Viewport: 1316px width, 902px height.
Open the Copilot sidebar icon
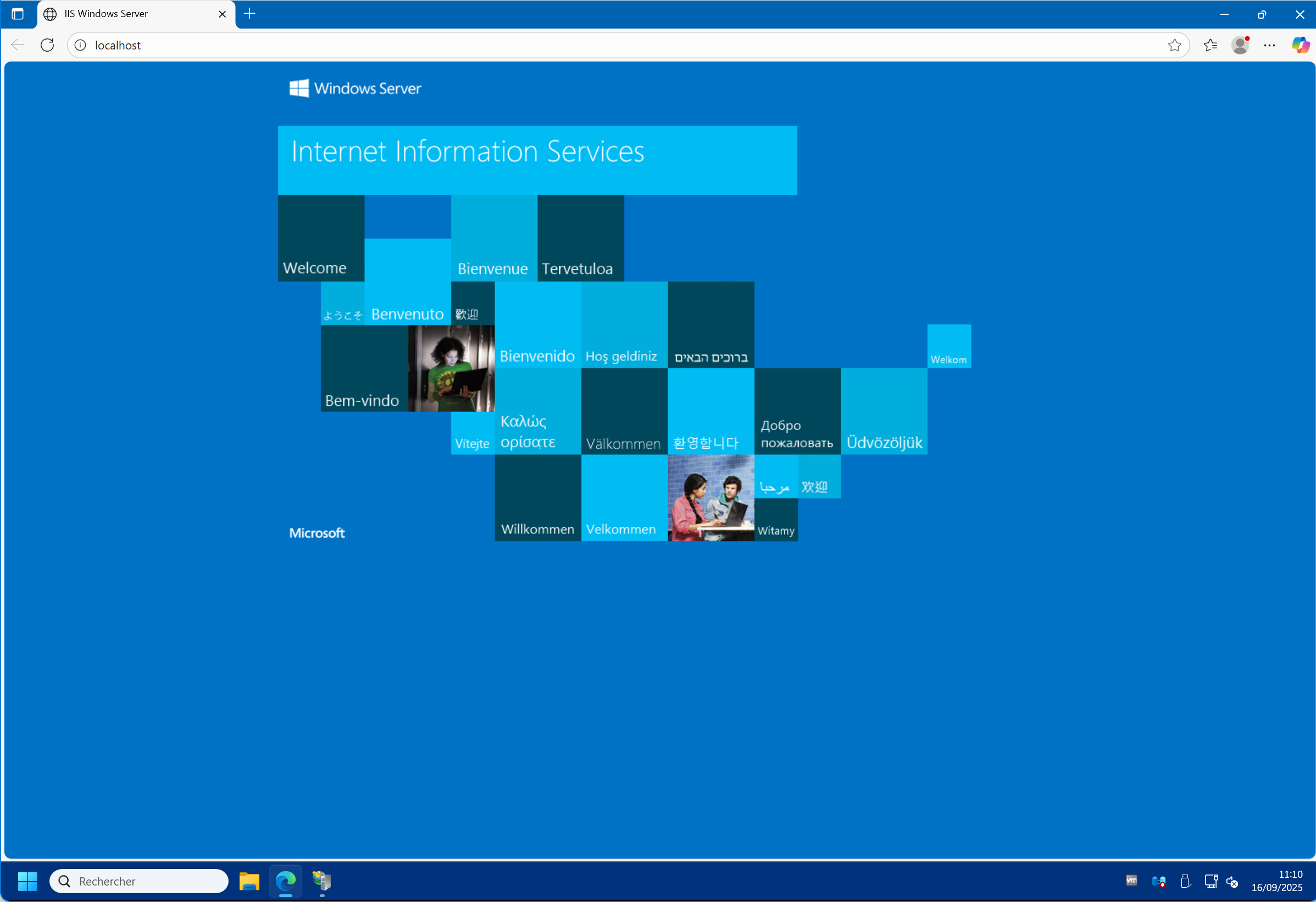[1300, 45]
